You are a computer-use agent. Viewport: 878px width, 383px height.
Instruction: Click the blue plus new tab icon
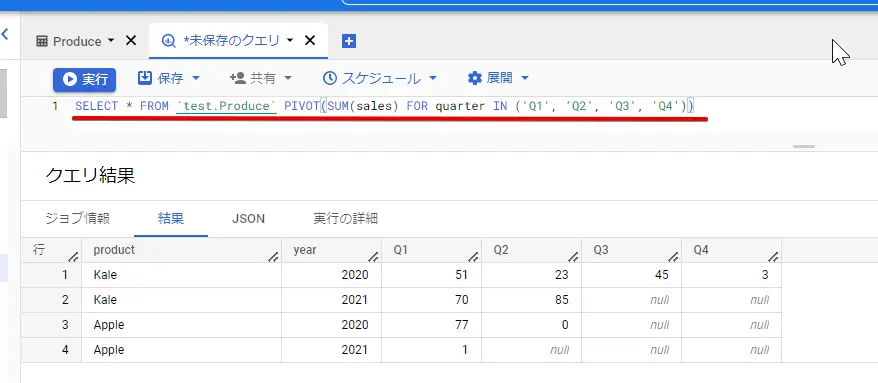[349, 41]
